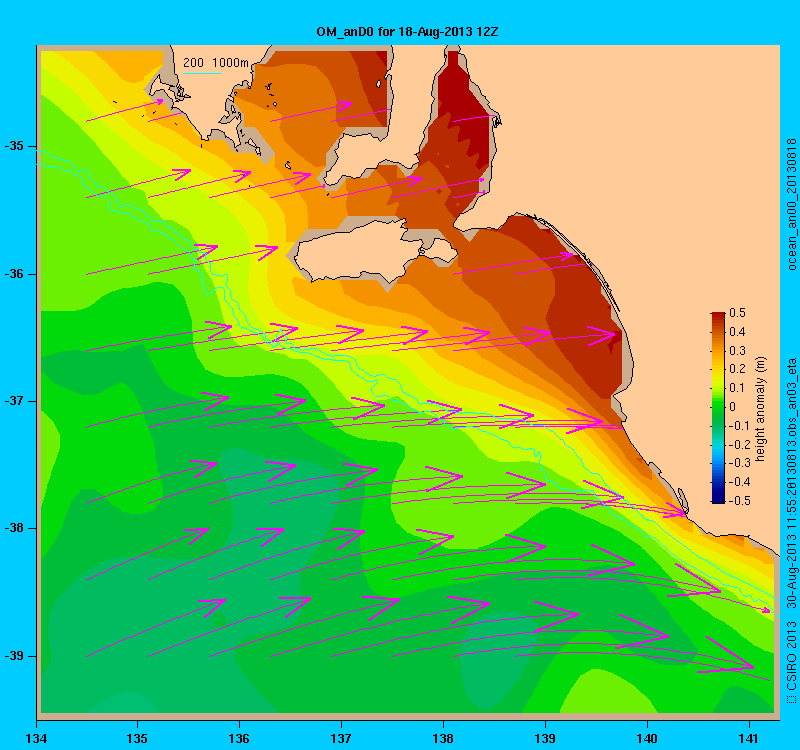Image resolution: width=800 pixels, height=750 pixels.
Task: Click the 136 longitude axis label
Action: pos(239,739)
